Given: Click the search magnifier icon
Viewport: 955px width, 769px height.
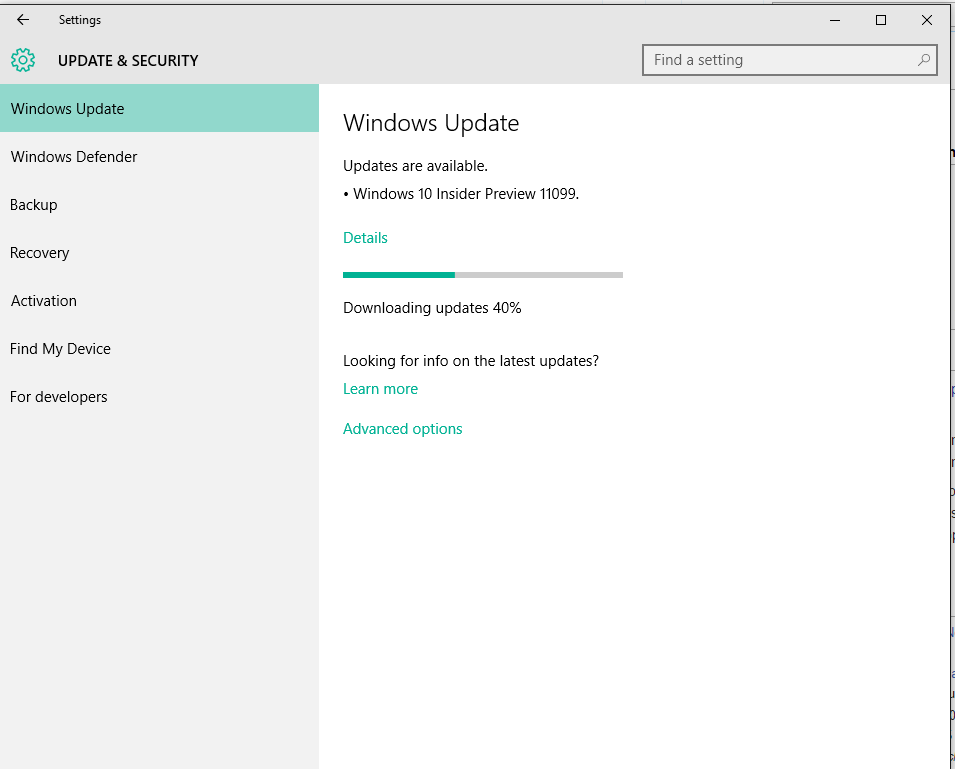Looking at the screenshot, I should point(923,60).
